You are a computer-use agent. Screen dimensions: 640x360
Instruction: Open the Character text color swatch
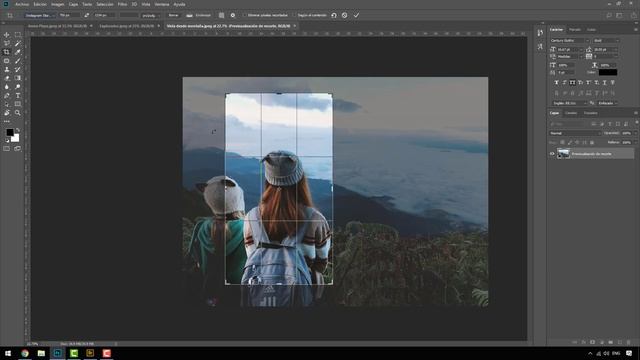(x=608, y=72)
